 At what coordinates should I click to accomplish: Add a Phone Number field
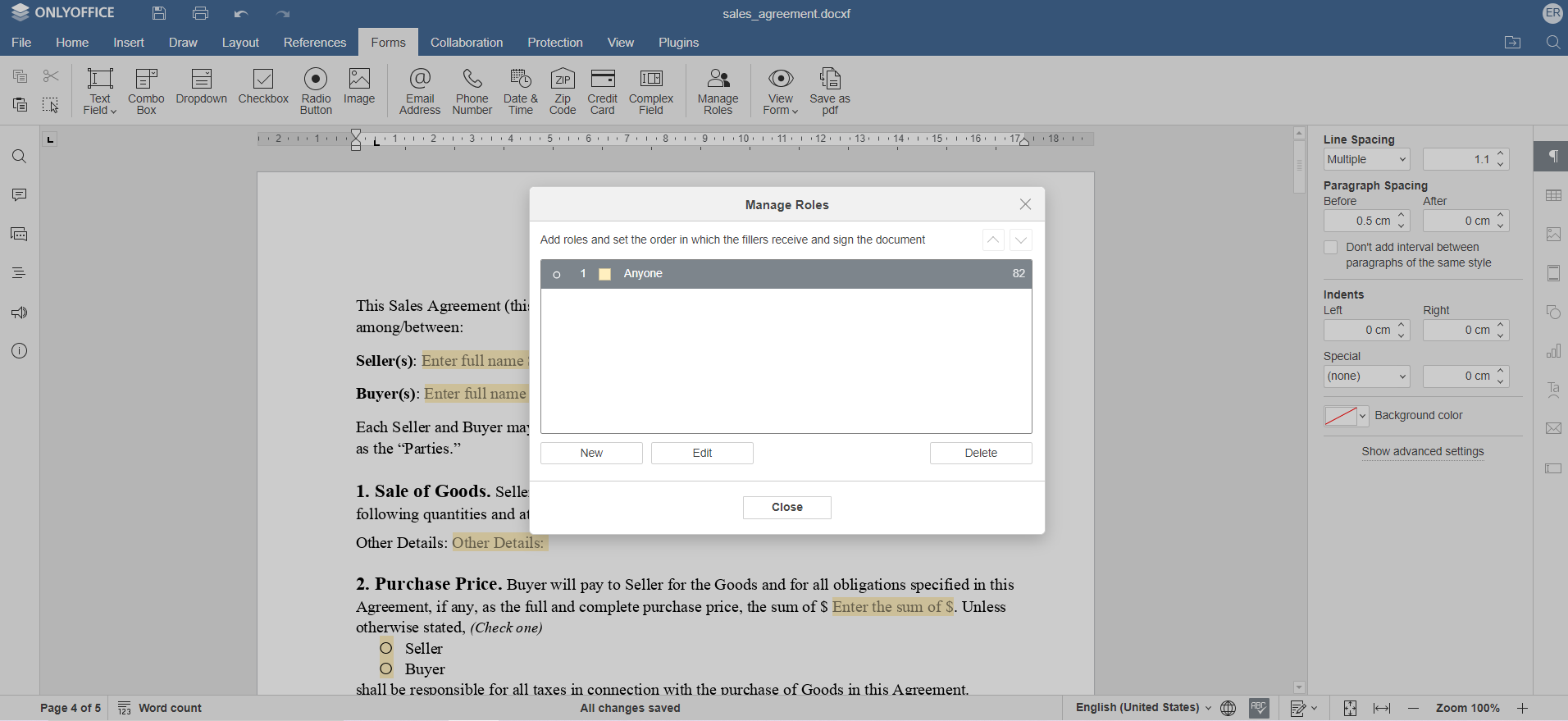coord(472,91)
